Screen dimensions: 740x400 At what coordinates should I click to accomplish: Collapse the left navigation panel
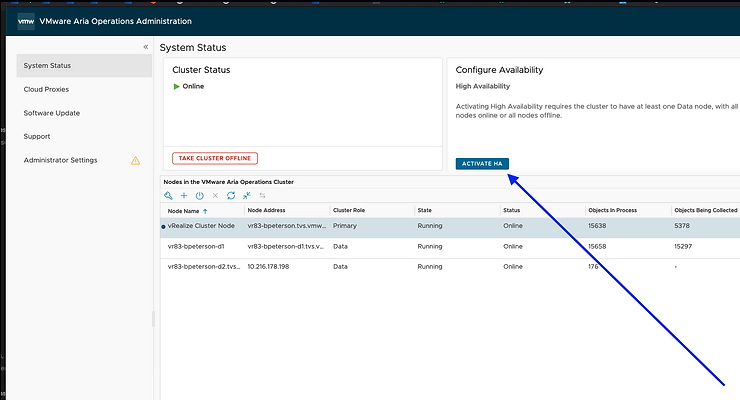[146, 47]
